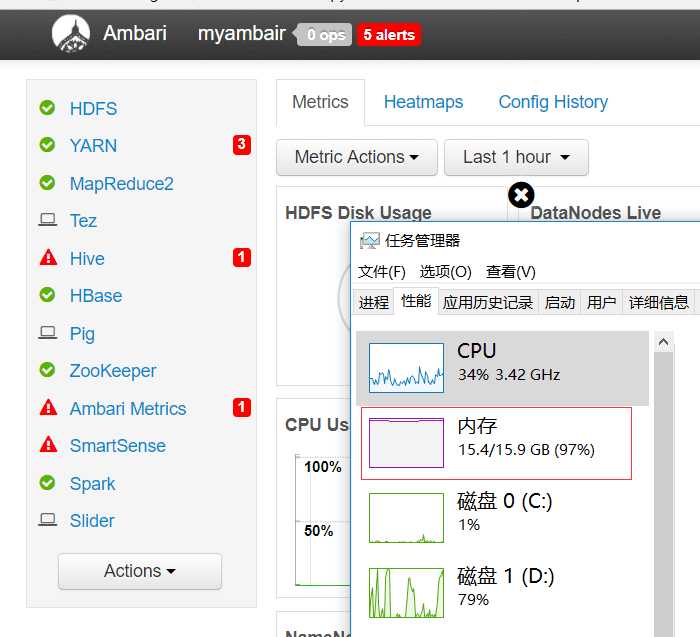Viewport: 700px width, 637px height.
Task: Open the Spark service link
Action: [92, 484]
